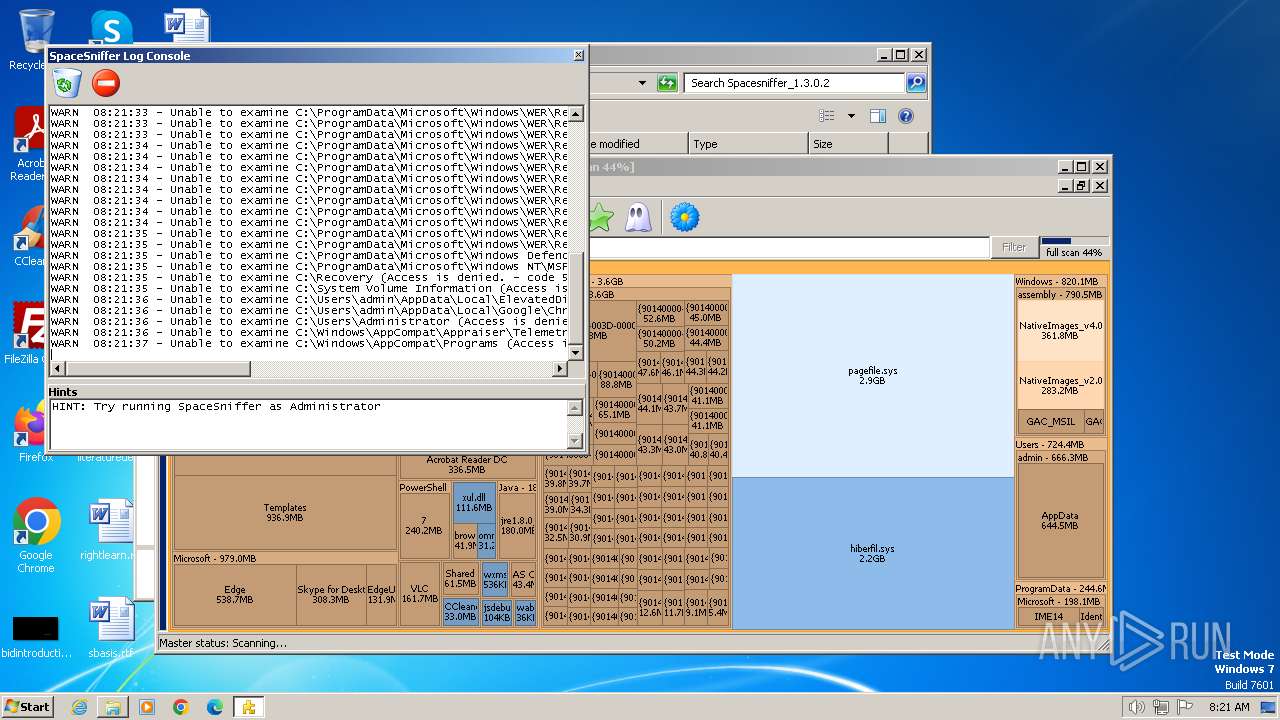Select the Templates 936.9MB block

point(285,513)
